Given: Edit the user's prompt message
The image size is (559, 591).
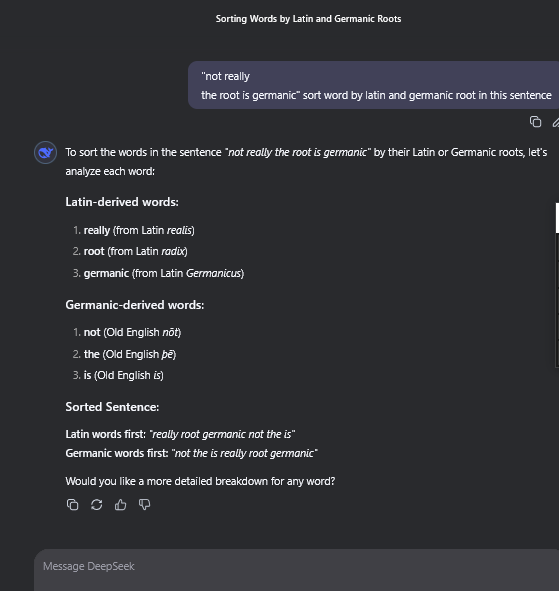Looking at the screenshot, I should pyautogui.click(x=556, y=122).
